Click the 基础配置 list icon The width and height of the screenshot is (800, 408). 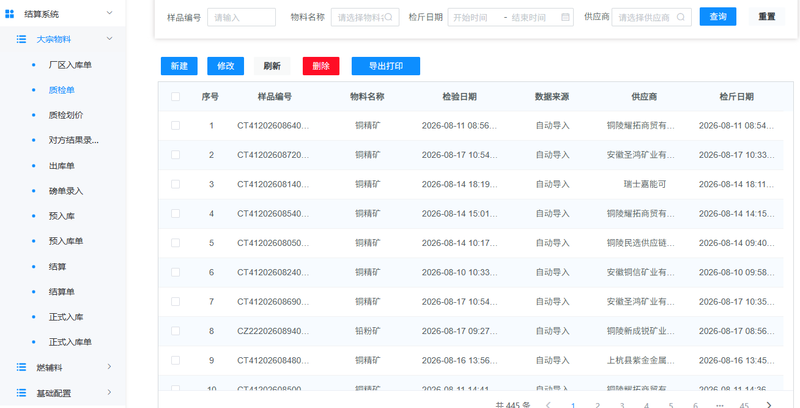[21, 393]
